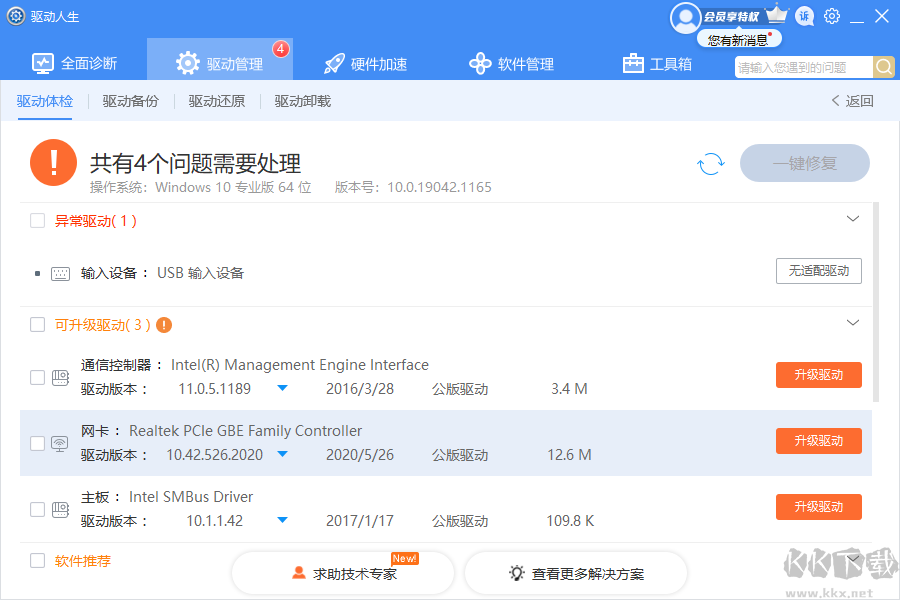Upgrade the Realtek PCIe GBE driver

pos(818,441)
